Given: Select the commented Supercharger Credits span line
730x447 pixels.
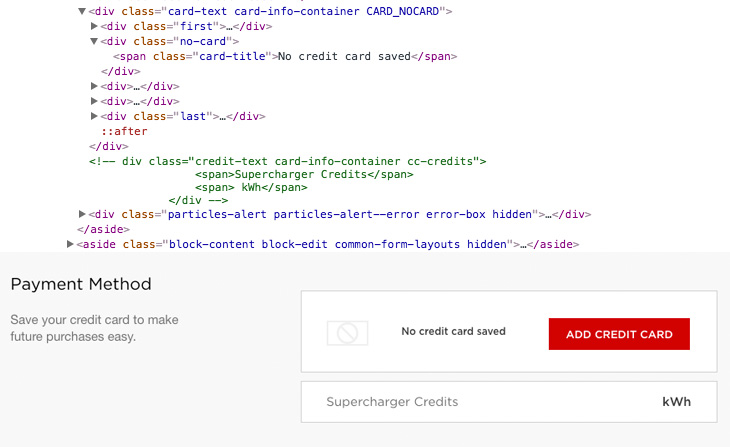Looking at the screenshot, I should tap(304, 174).
